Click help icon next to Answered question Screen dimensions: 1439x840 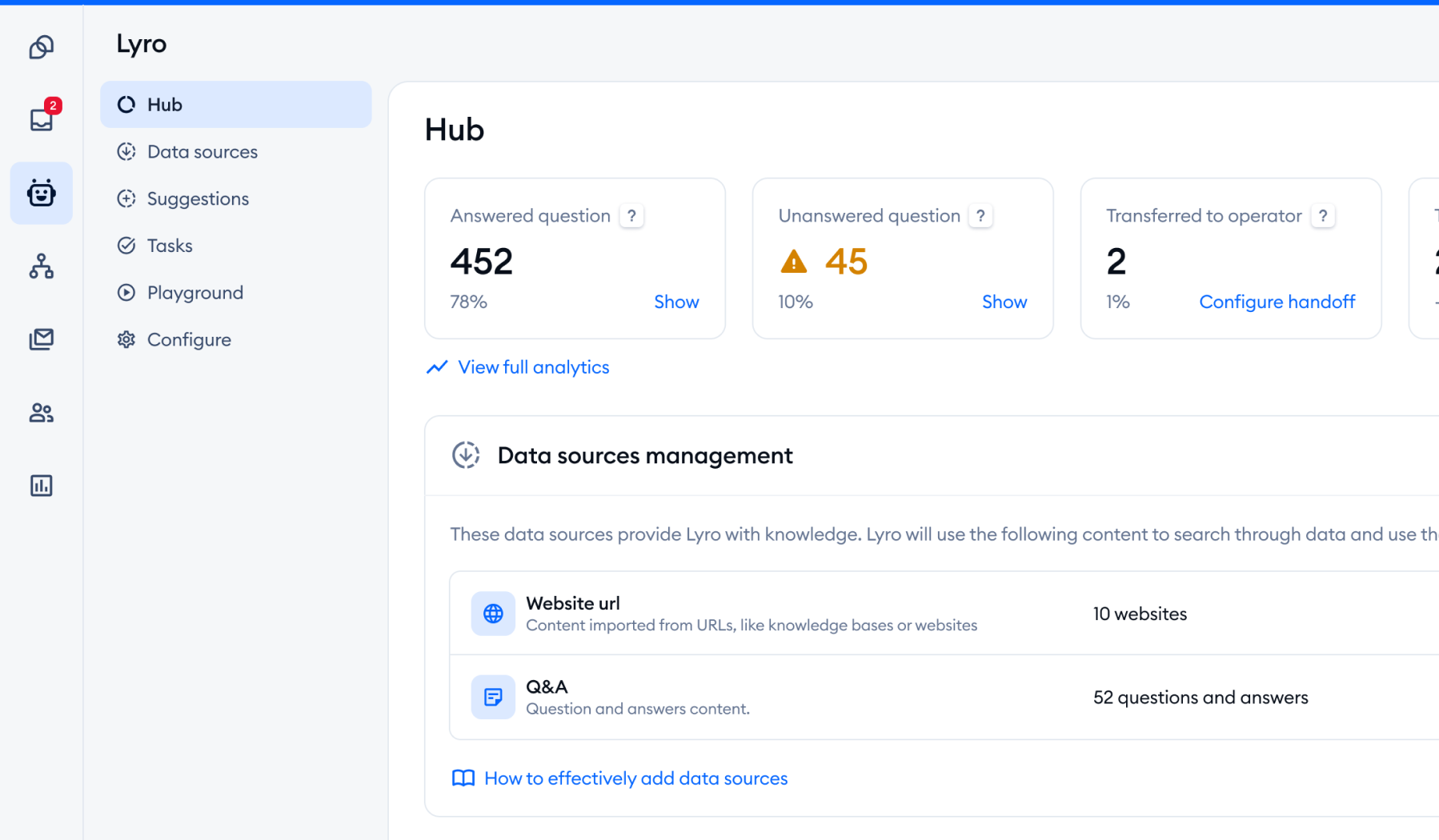(631, 216)
